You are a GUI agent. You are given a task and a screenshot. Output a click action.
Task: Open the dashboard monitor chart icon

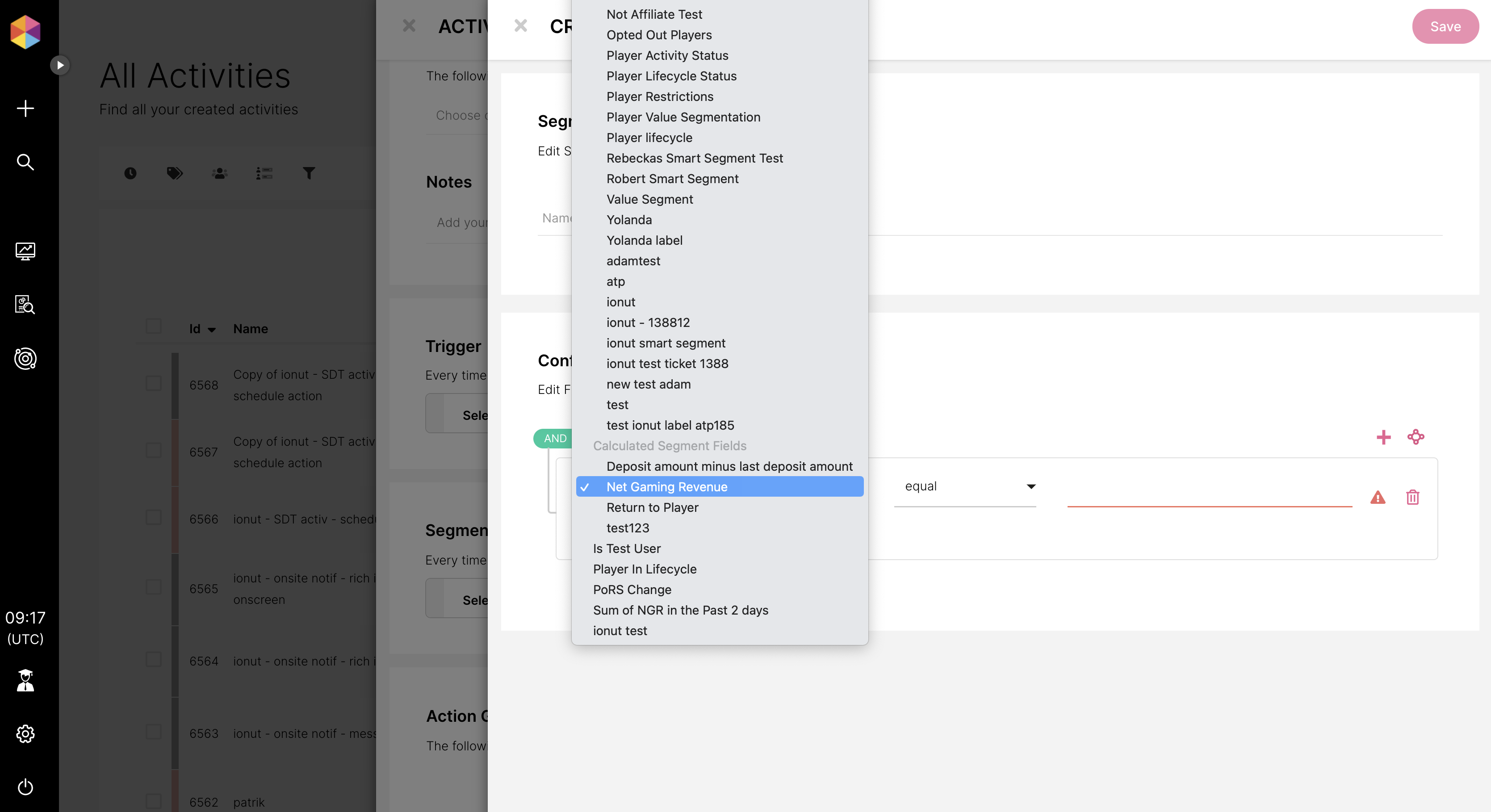[x=25, y=251]
